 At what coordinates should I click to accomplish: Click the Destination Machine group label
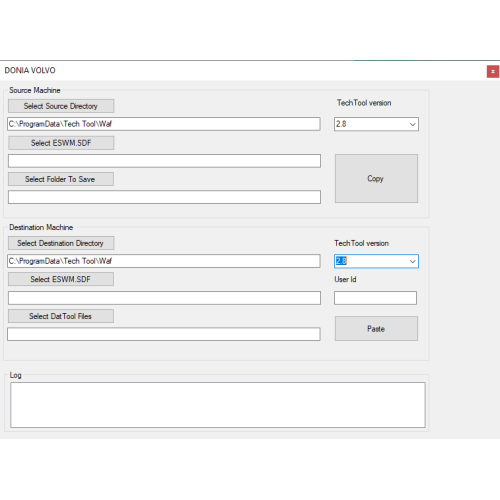tap(41, 227)
